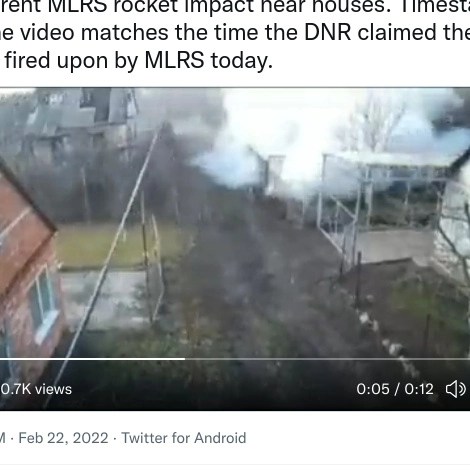
Task: Jump near the end of the video timeline
Action: (x=460, y=359)
